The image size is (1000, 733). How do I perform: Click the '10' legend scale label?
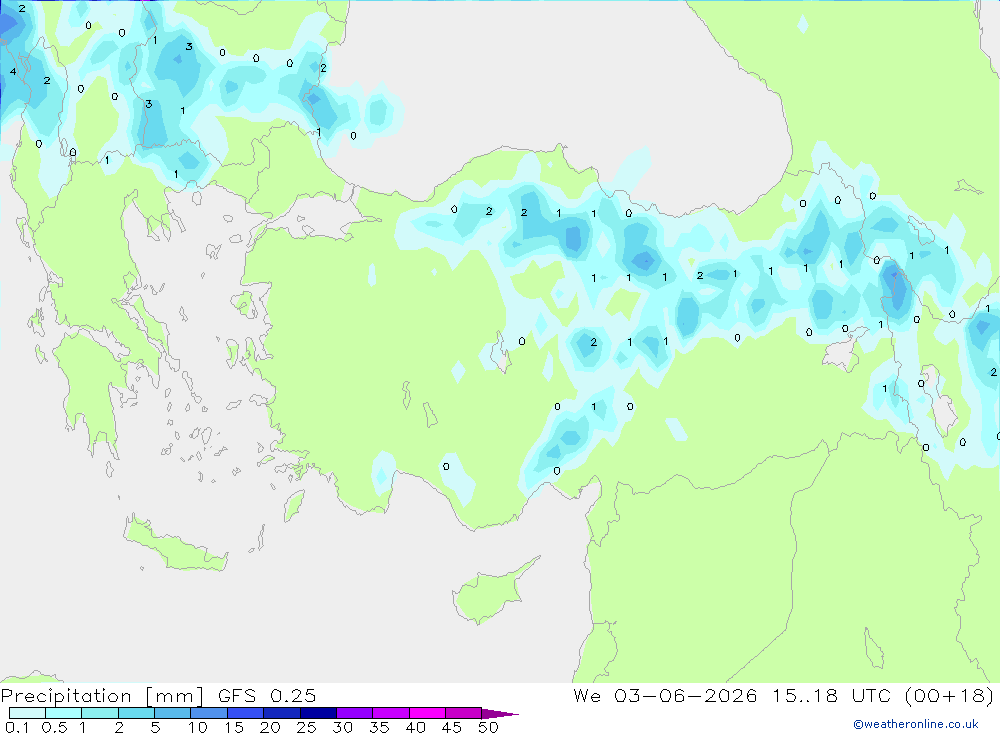point(198,727)
